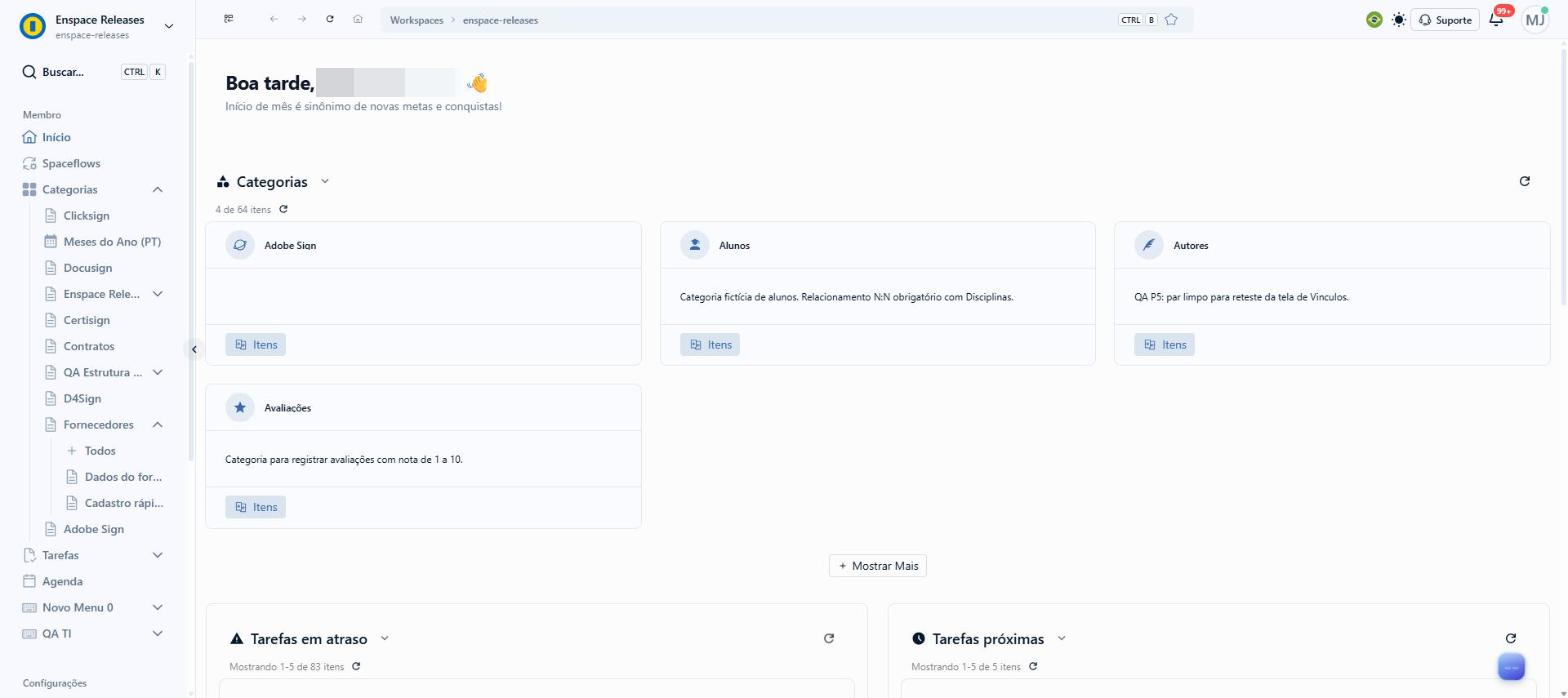Click Itens button on Avaliações card

(255, 507)
